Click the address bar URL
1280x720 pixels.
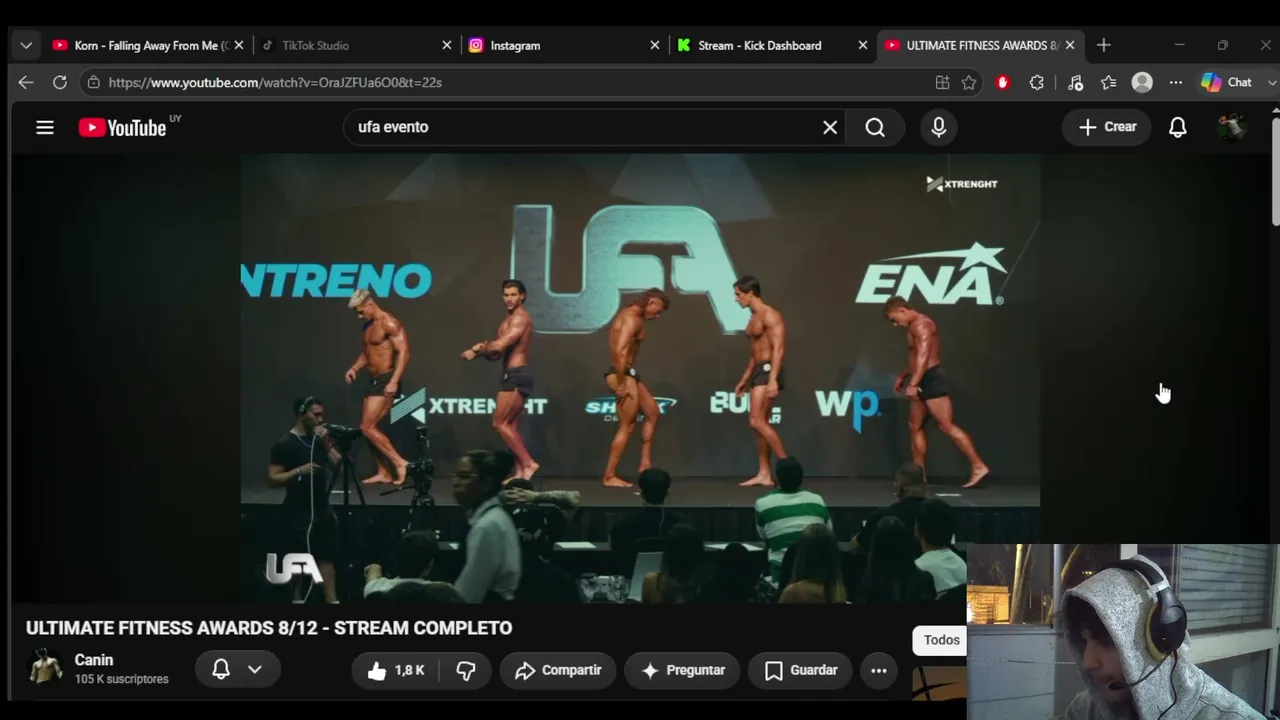(275, 82)
